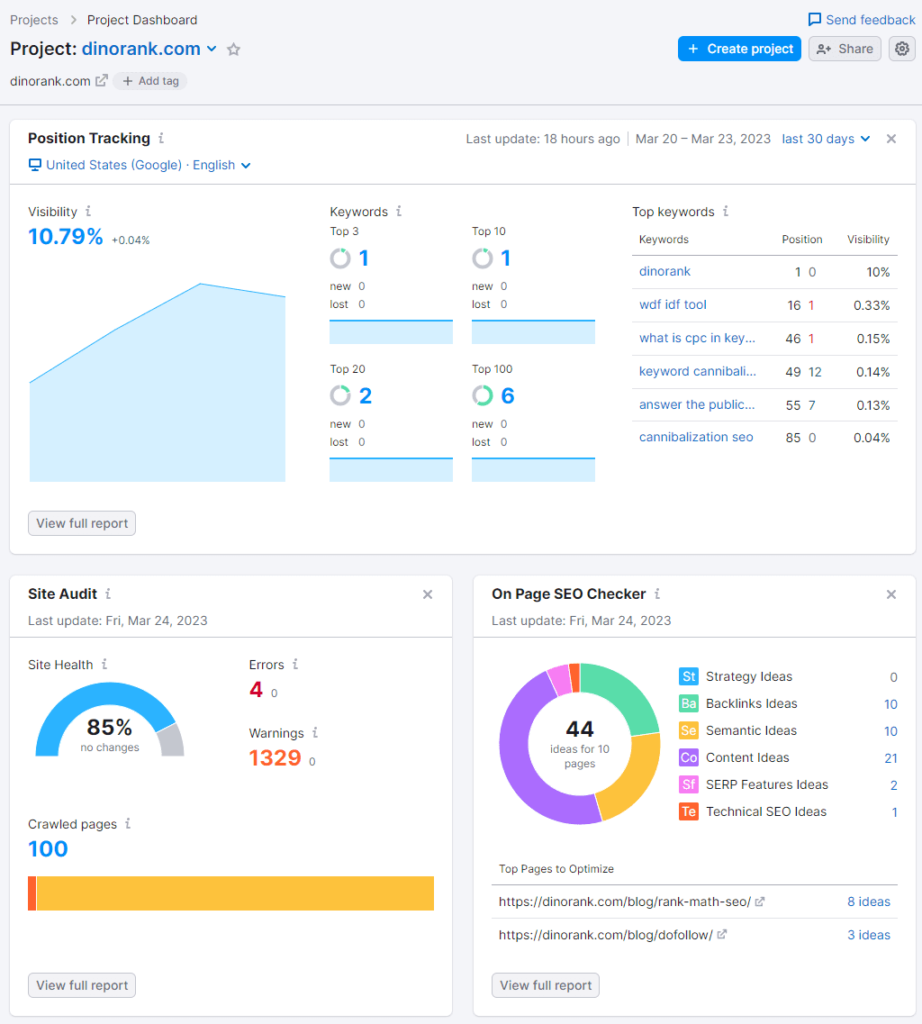Open keyword what is cpc in key... link
This screenshot has height=1024, width=922.
[x=697, y=338]
